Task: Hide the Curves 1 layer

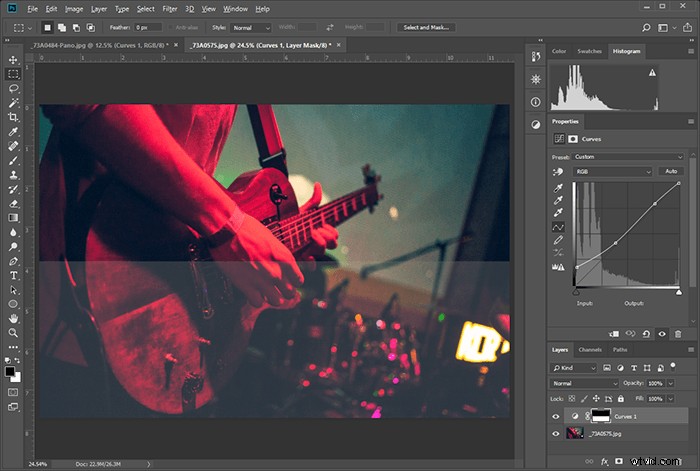Action: click(556, 417)
